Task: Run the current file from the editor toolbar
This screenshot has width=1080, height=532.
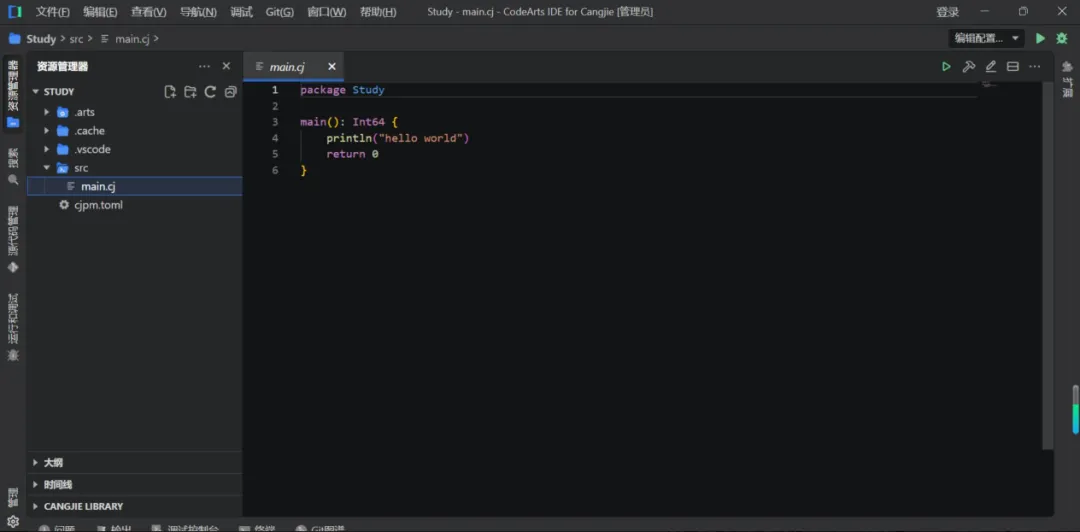Action: coord(946,67)
